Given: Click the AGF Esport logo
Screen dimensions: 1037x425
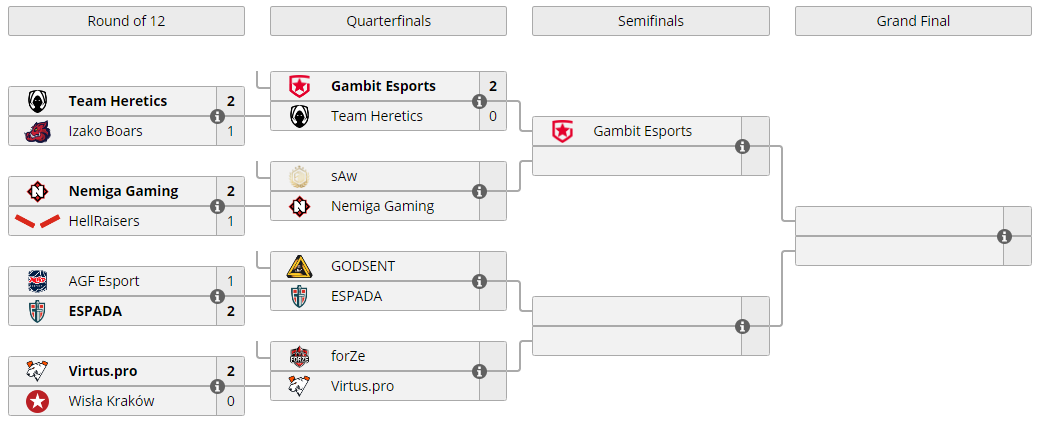Looking at the screenshot, I should pos(37,281).
